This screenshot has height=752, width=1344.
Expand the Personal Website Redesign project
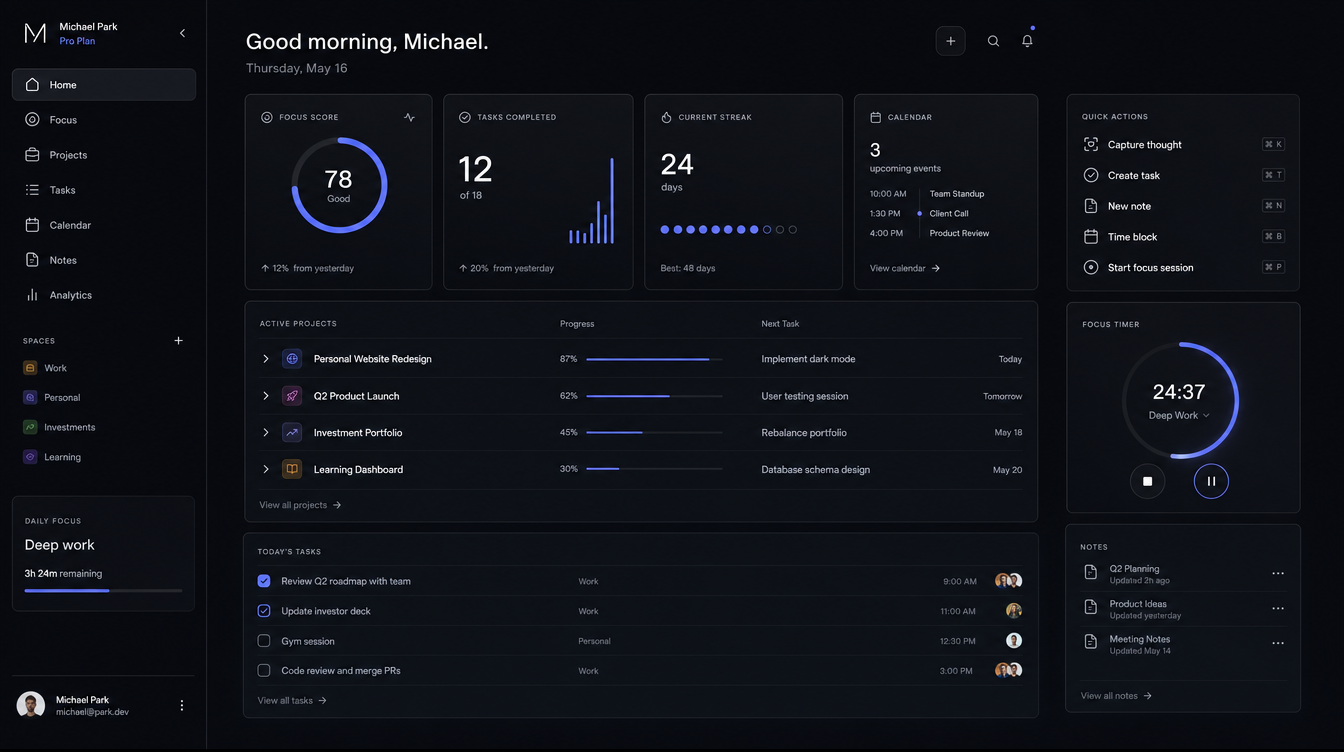[x=266, y=359]
